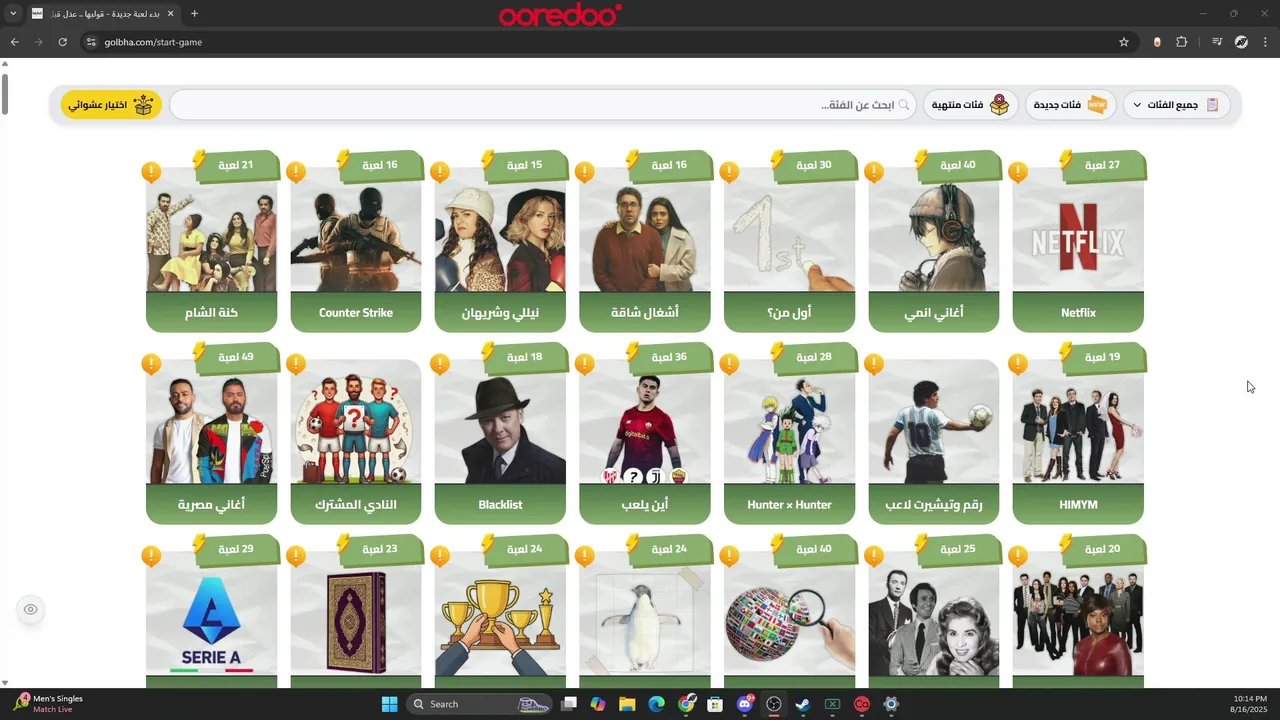Bookmark this page with the star icon
This screenshot has width=1280, height=720.
point(1124,42)
